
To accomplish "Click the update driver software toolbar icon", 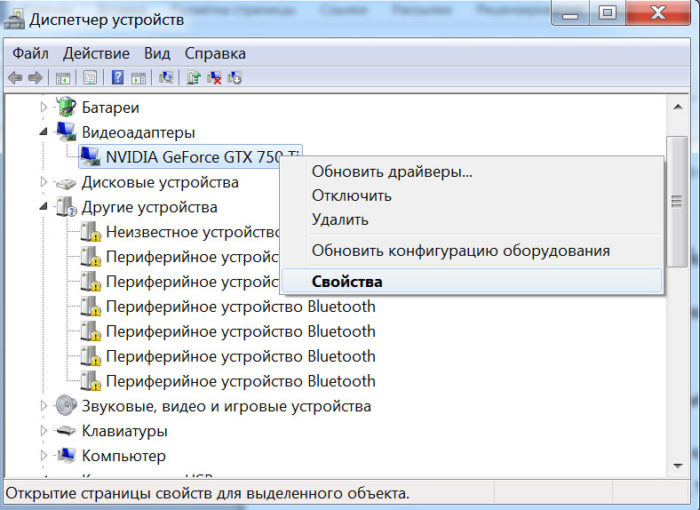I will click(193, 78).
